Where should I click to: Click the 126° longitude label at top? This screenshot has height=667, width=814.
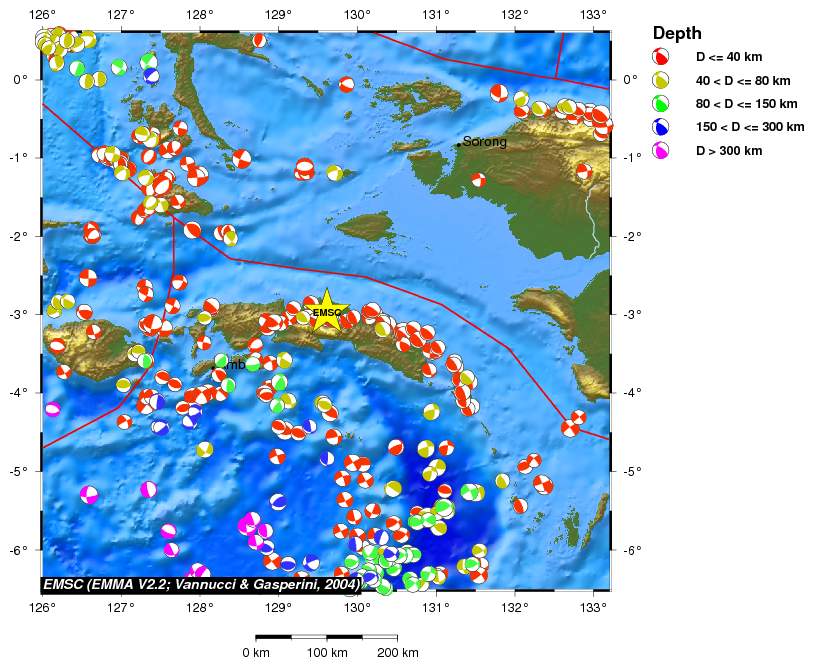click(x=42, y=14)
